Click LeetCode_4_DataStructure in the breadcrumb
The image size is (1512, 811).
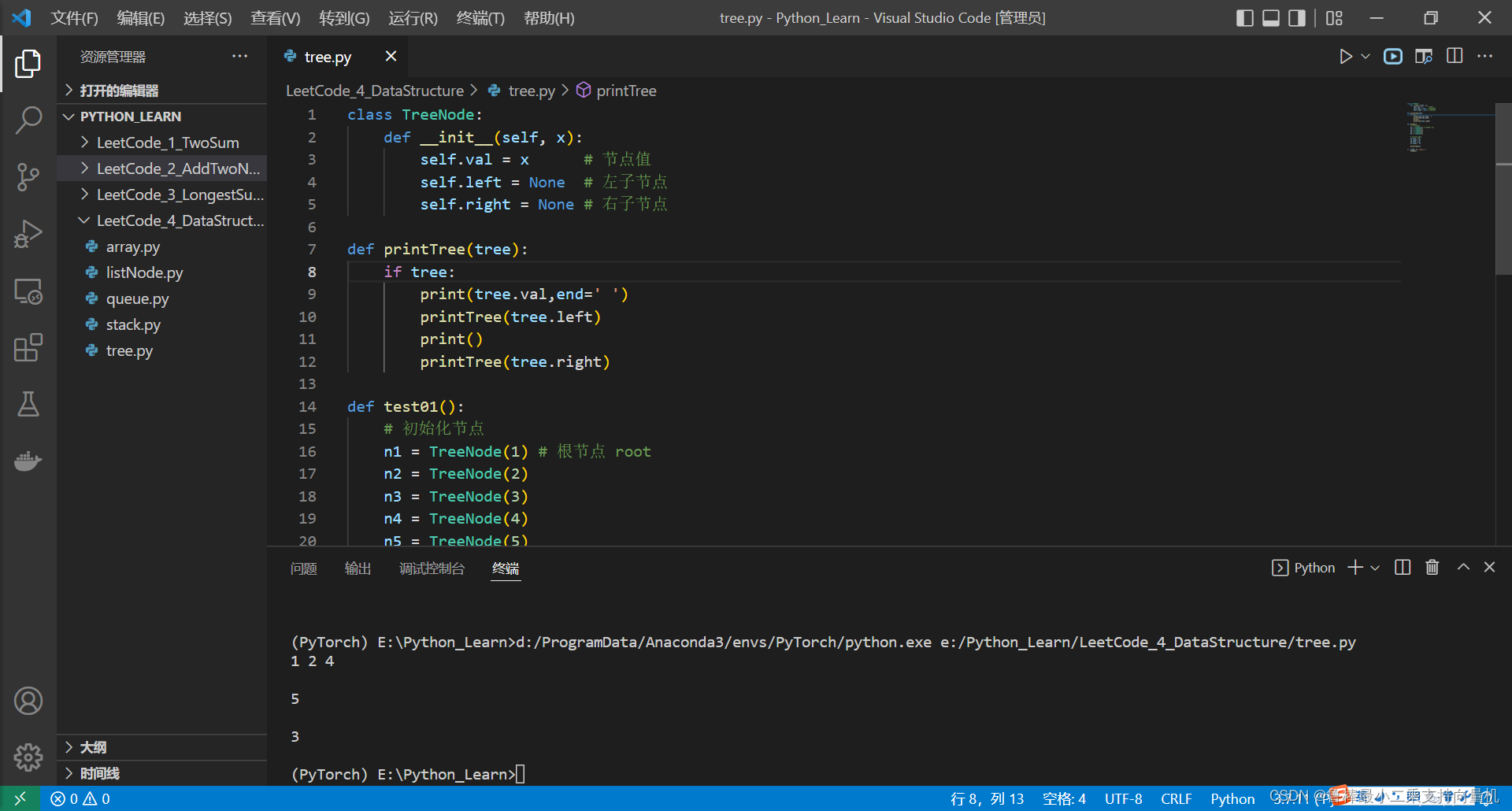375,91
